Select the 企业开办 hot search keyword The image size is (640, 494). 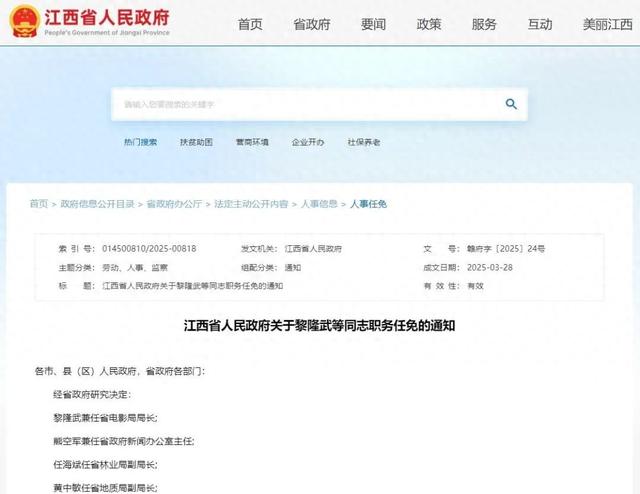coord(308,142)
